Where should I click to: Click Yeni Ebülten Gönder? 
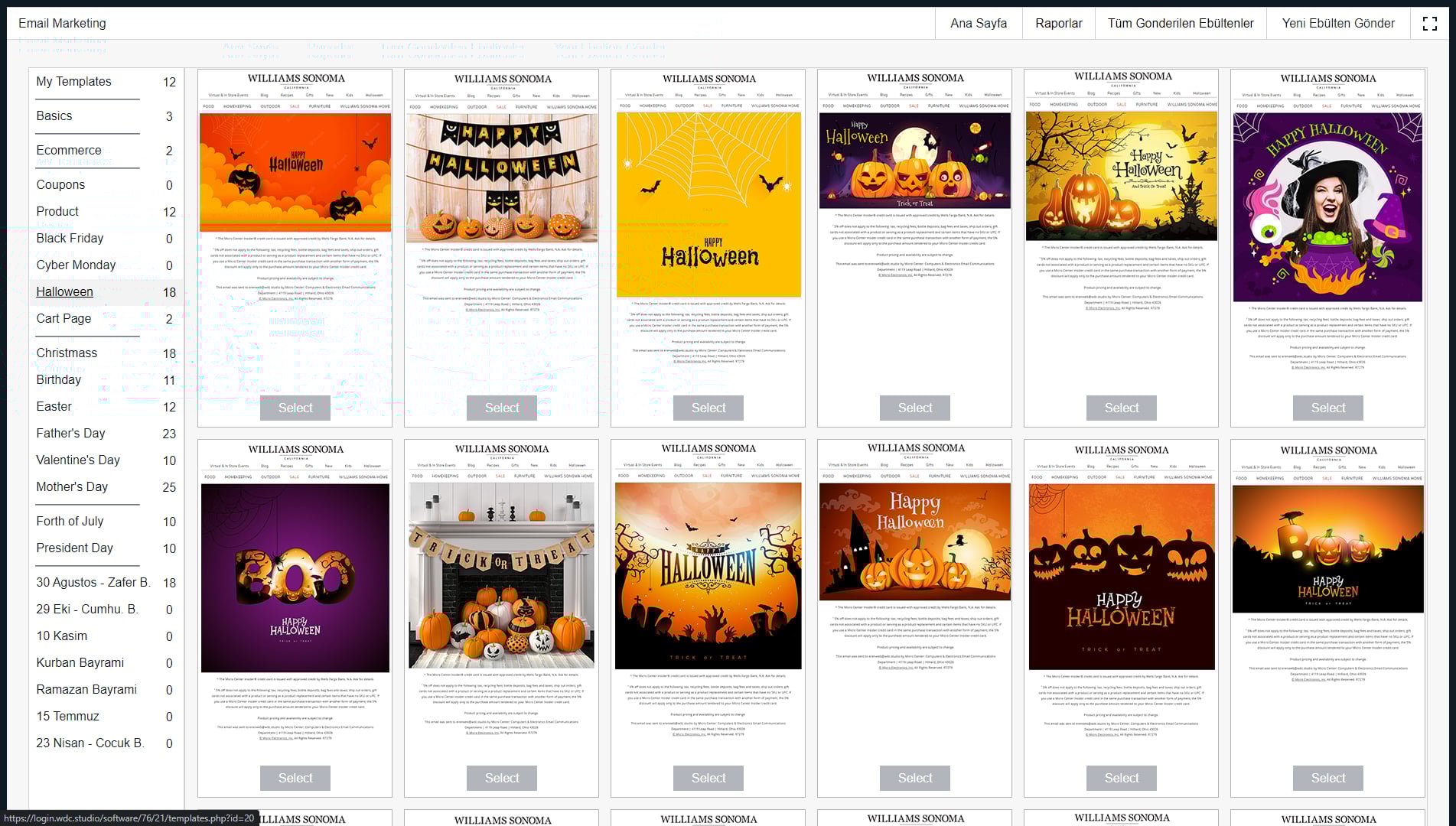(1338, 24)
